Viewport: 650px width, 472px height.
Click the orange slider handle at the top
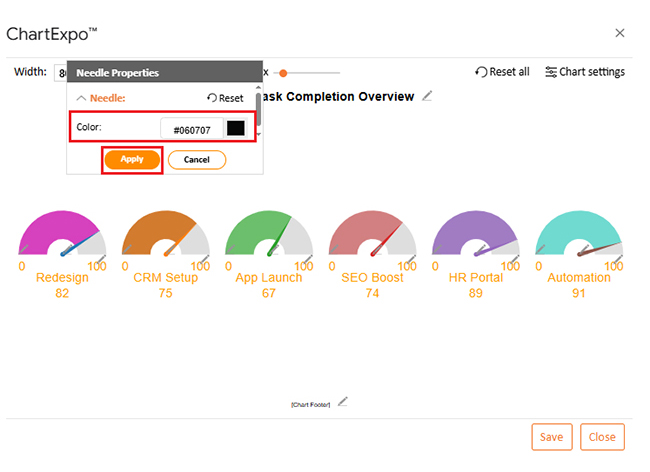pyautogui.click(x=284, y=73)
